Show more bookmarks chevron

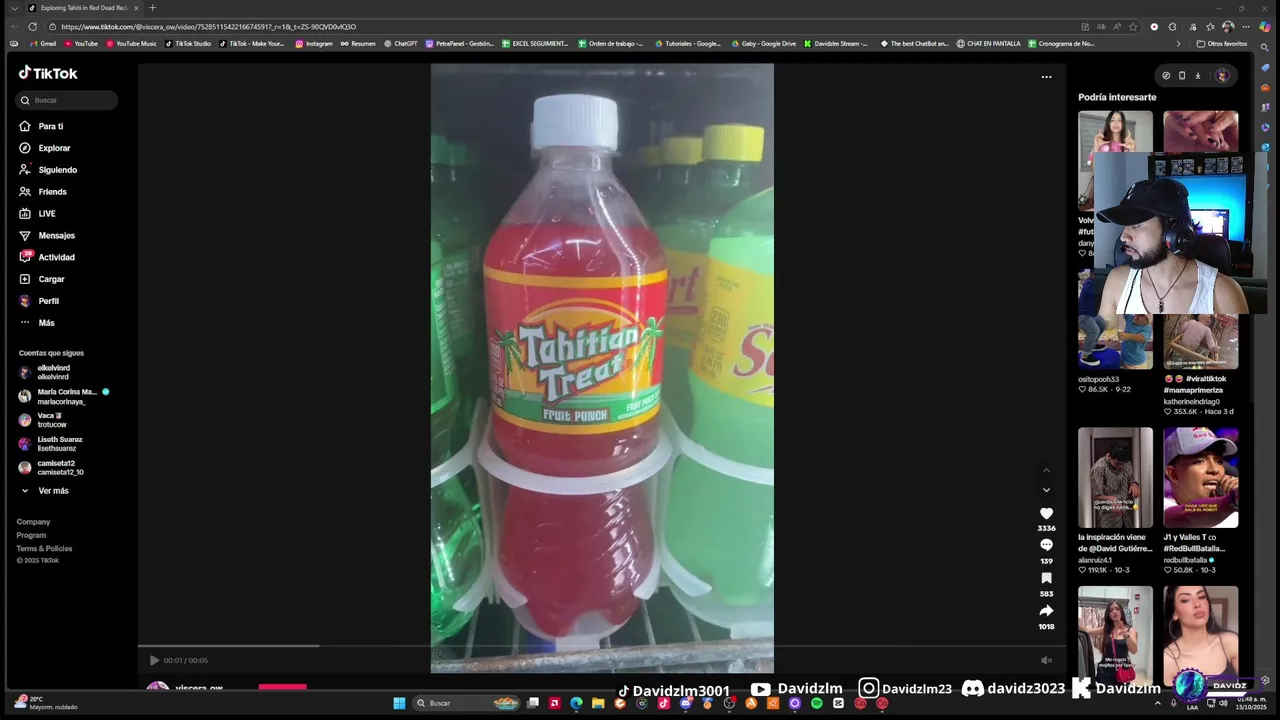point(1178,44)
